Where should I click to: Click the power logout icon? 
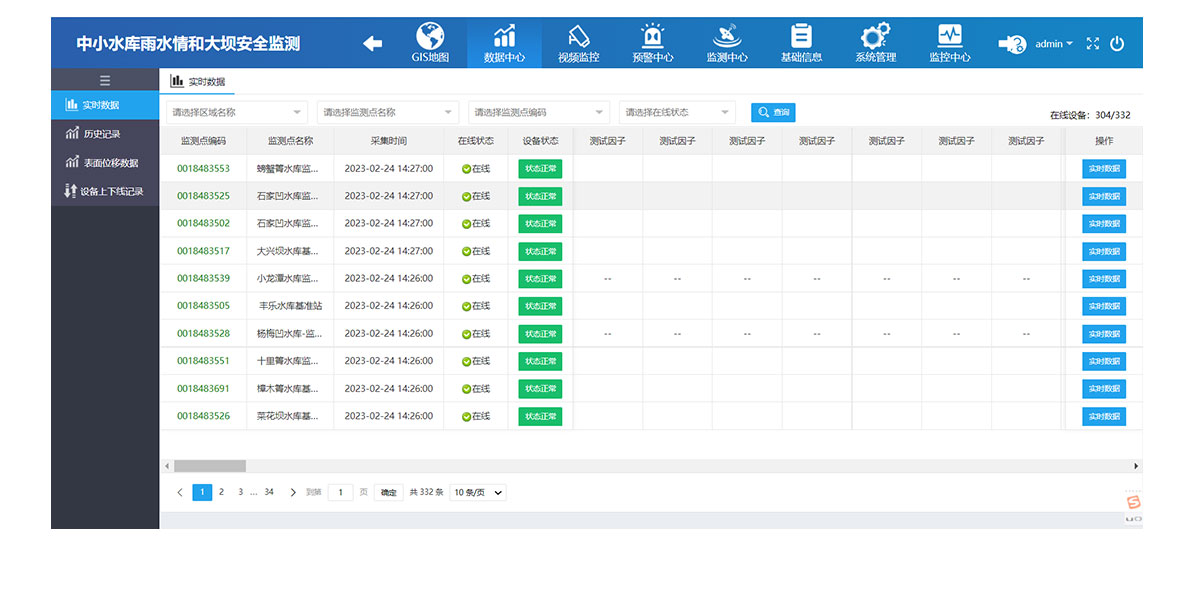tap(1117, 44)
